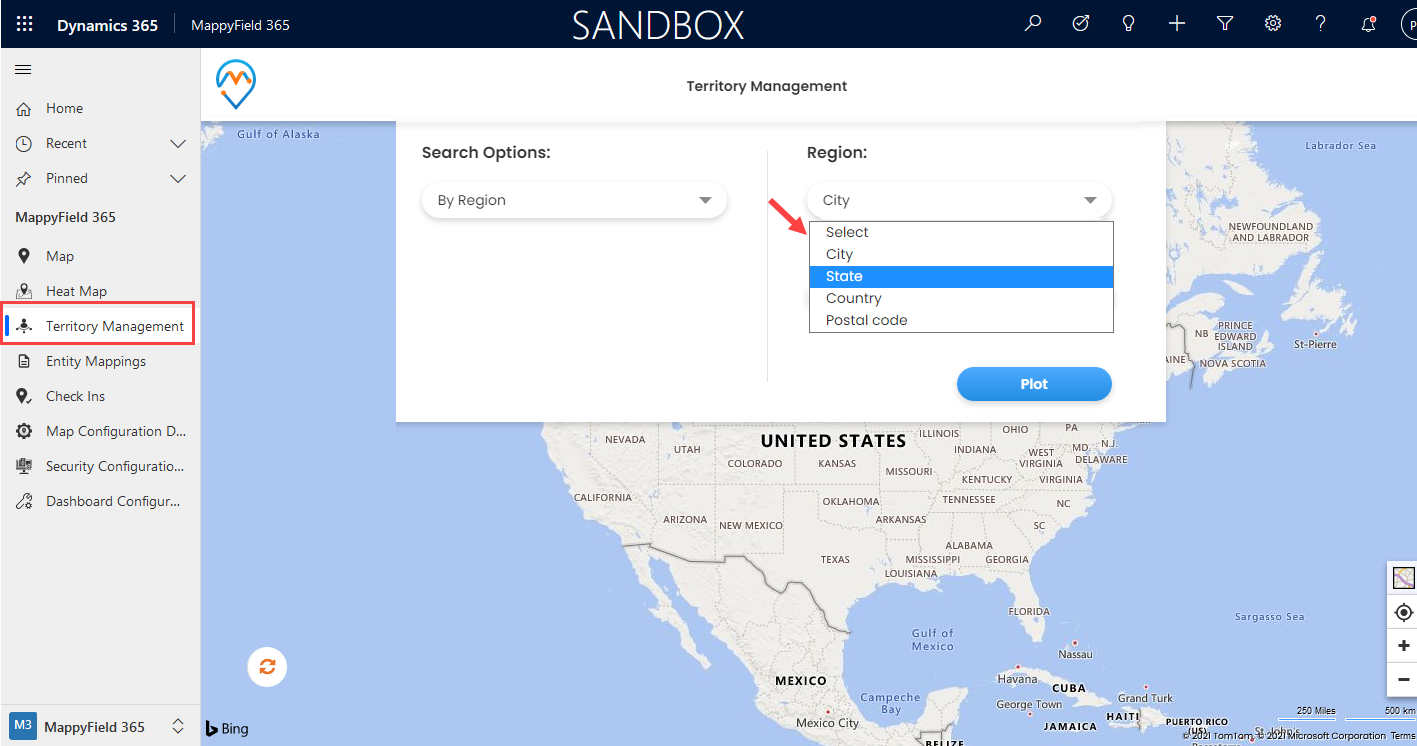The width and height of the screenshot is (1417, 746).
Task: Open the Region City dropdown
Action: click(x=959, y=200)
